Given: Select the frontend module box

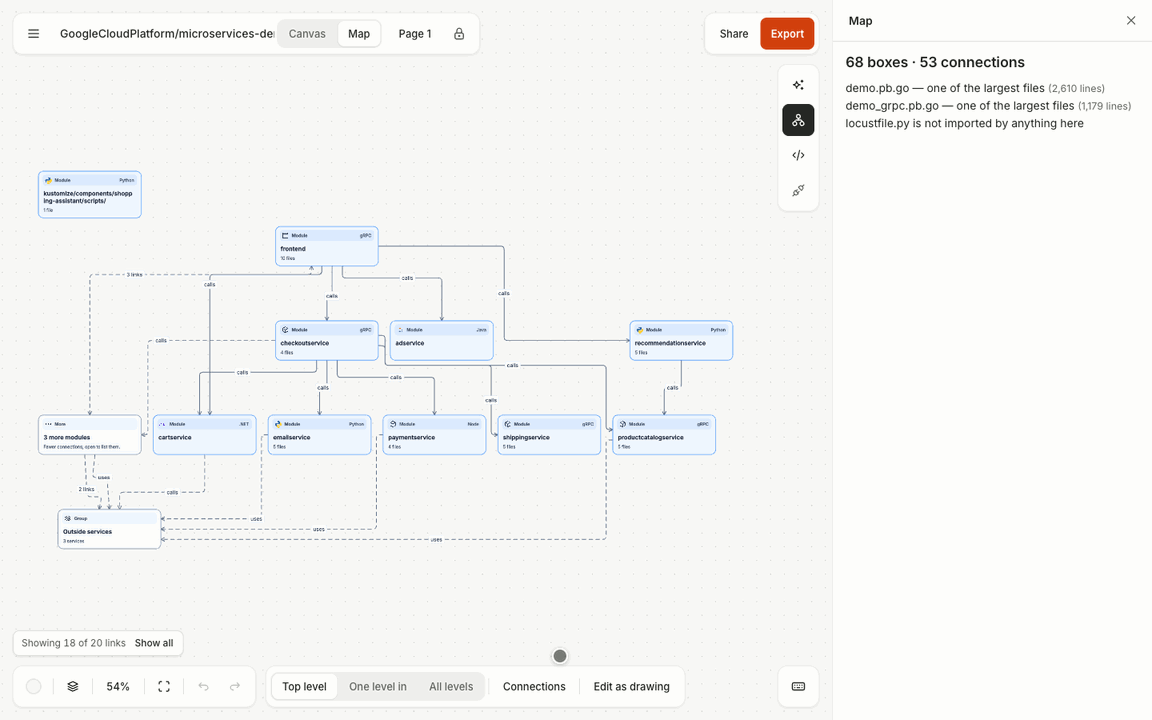Looking at the screenshot, I should (x=327, y=246).
